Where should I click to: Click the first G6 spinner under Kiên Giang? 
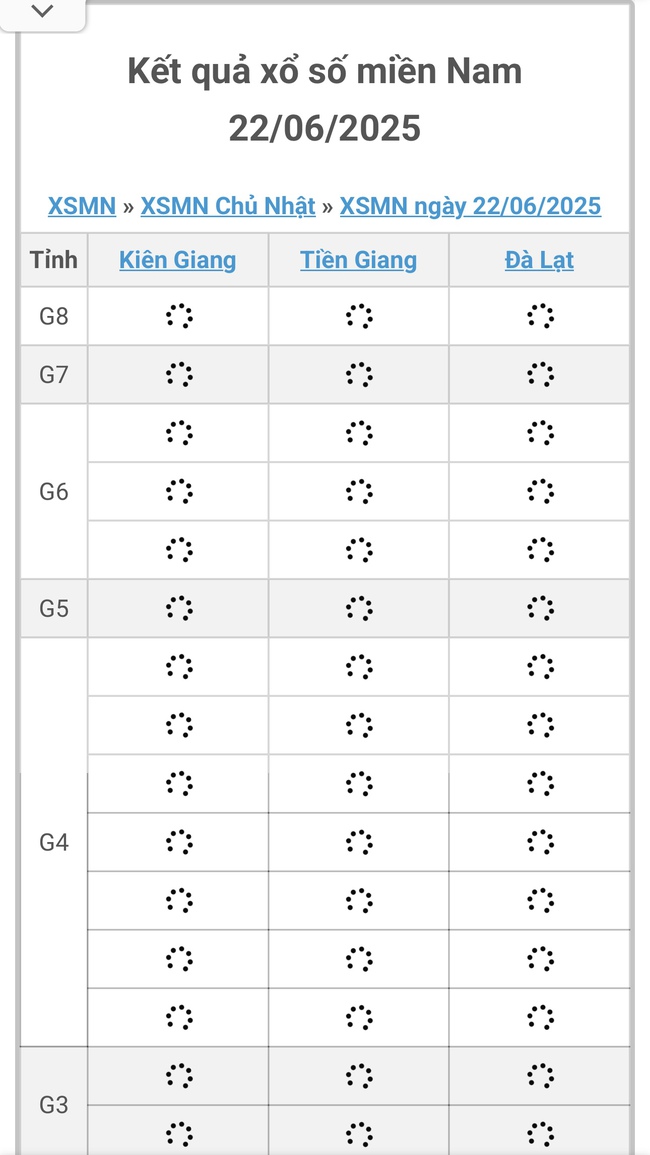[x=177, y=433]
